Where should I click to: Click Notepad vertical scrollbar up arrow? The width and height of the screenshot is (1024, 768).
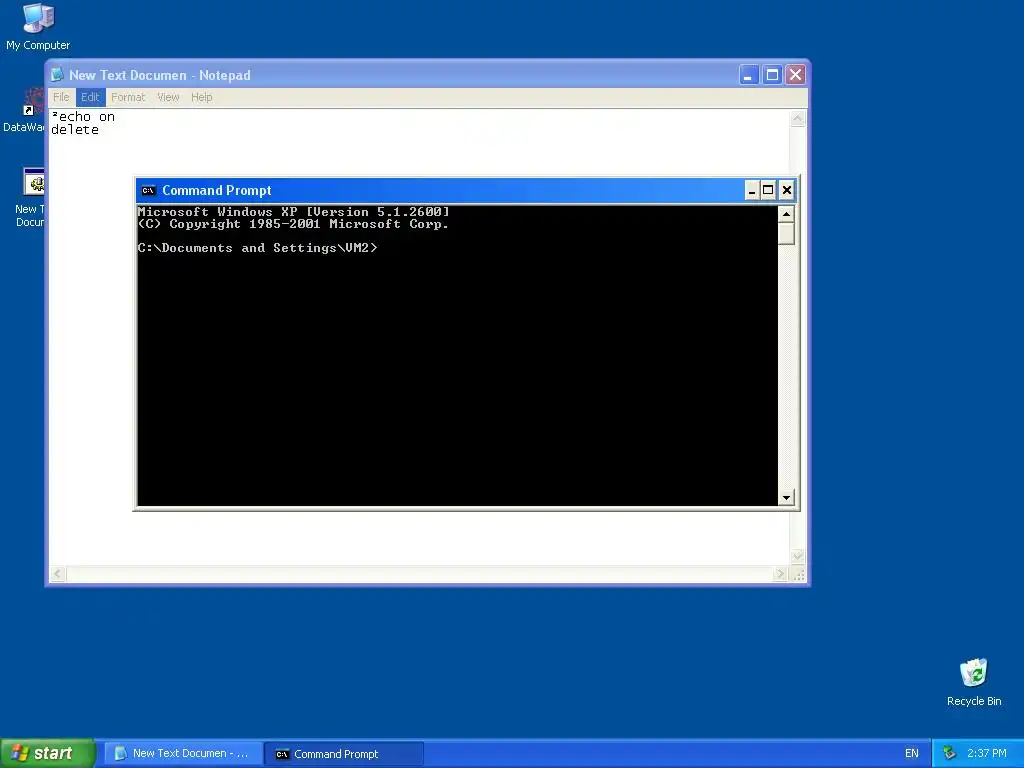[x=797, y=118]
